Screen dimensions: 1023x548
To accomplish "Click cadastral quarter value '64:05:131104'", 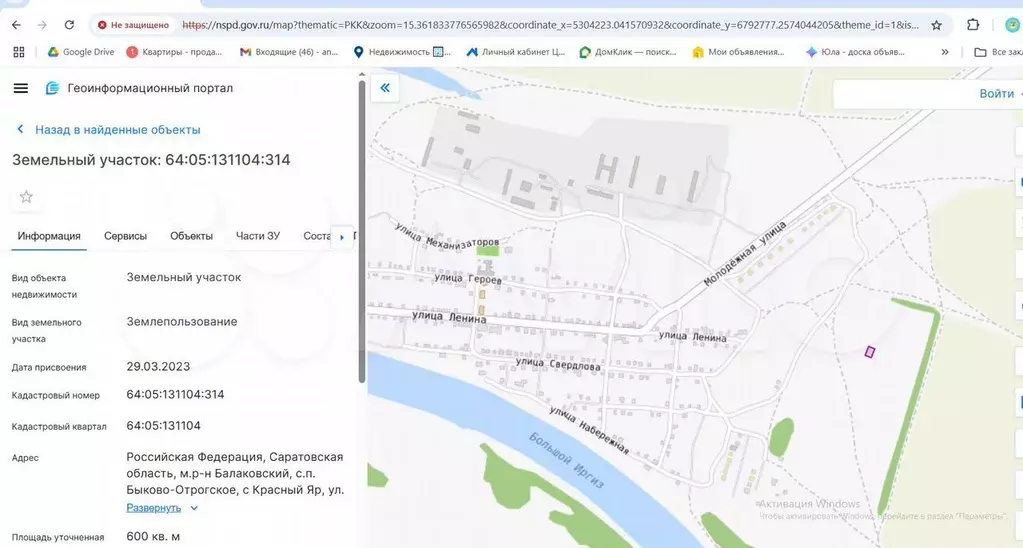I will tap(164, 426).
